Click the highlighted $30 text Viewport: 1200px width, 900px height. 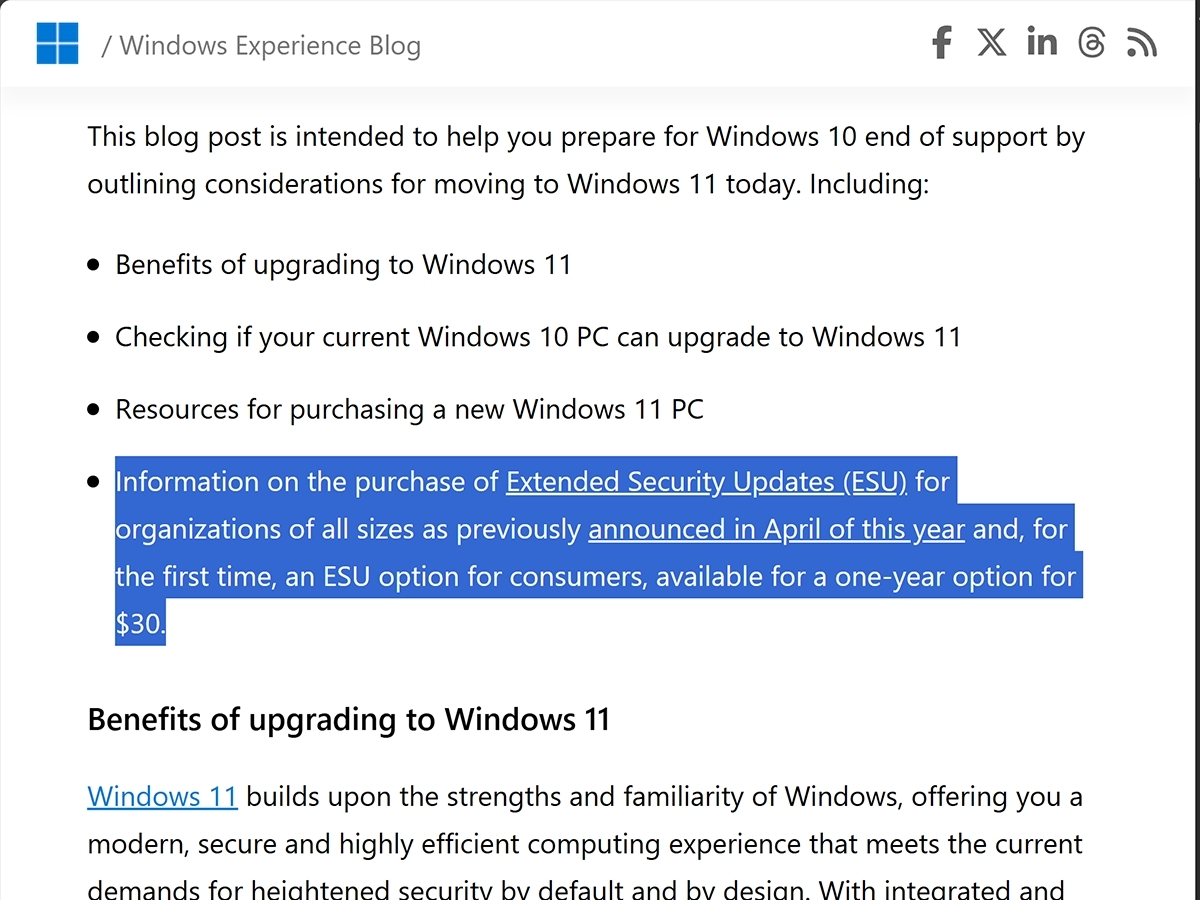tap(139, 625)
